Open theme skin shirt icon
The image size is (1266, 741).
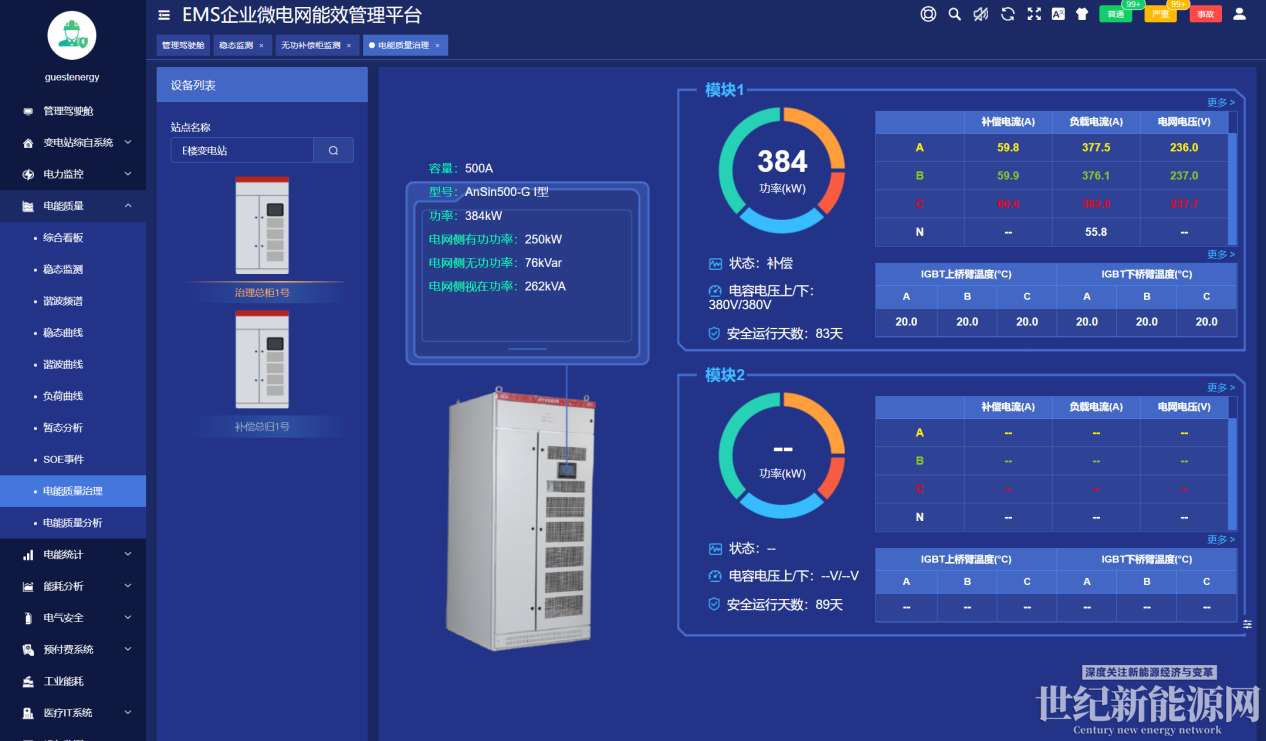[1082, 14]
